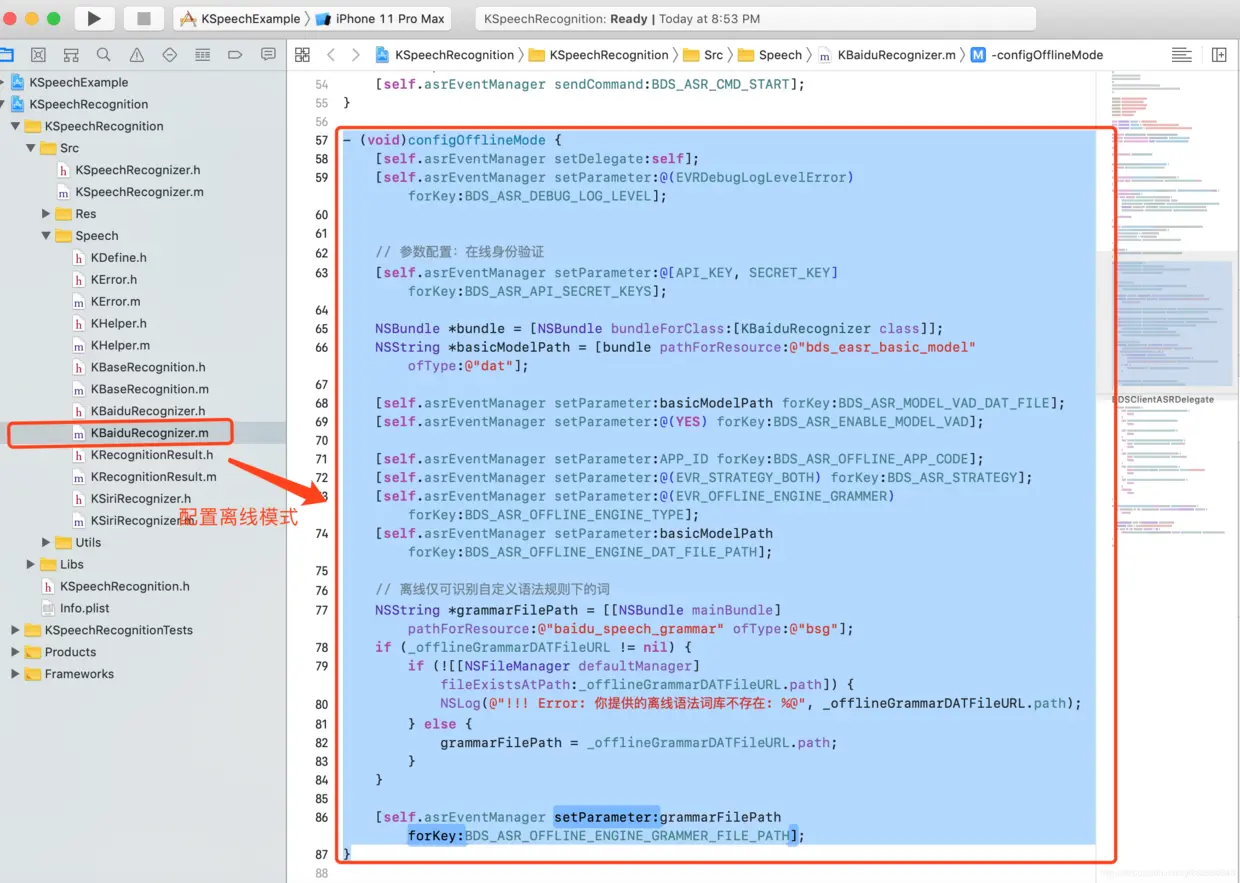The height and width of the screenshot is (883, 1240).
Task: Click line number 57 in the gutter
Action: (x=321, y=140)
